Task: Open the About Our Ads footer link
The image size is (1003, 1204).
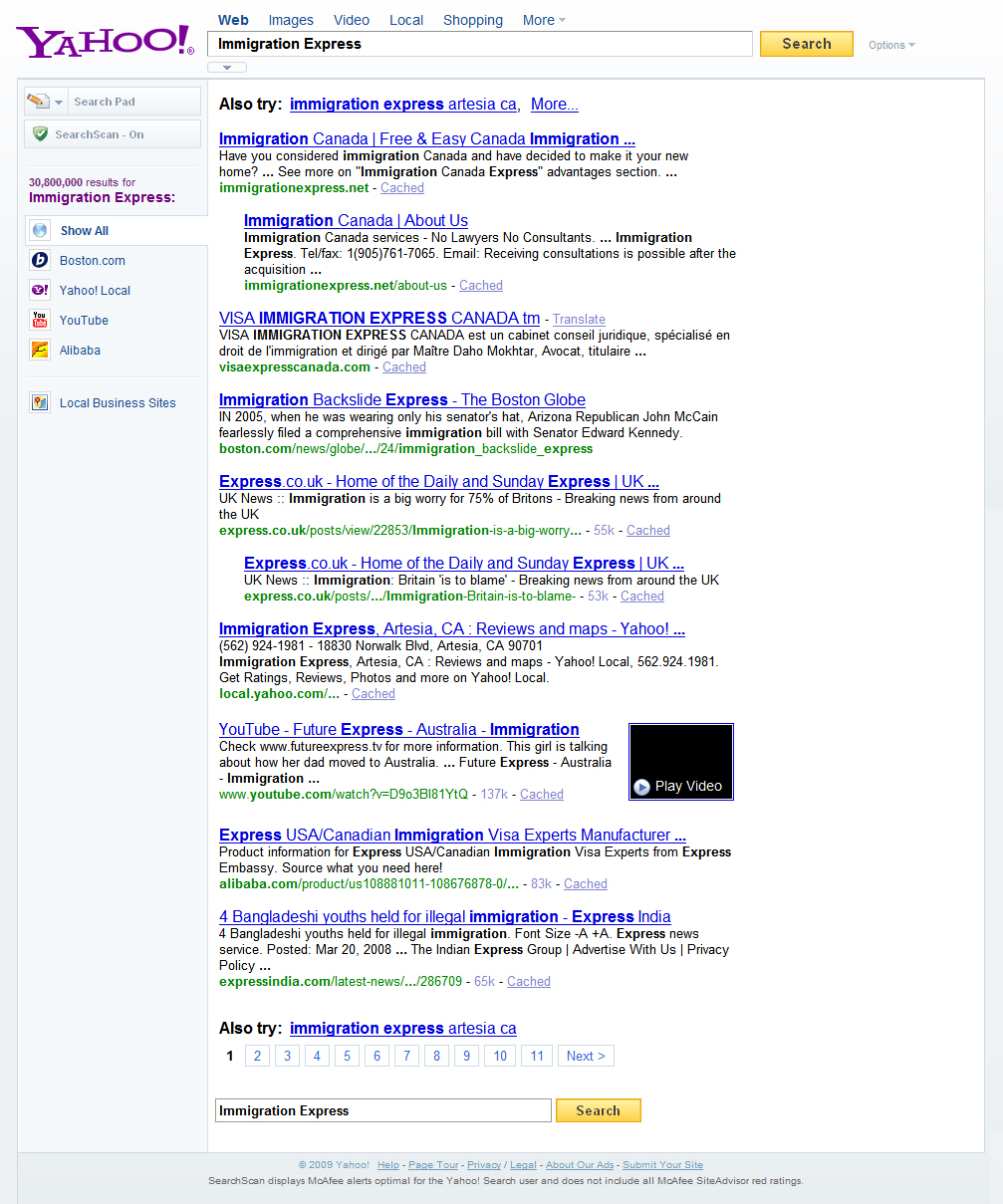Action: point(580,1165)
